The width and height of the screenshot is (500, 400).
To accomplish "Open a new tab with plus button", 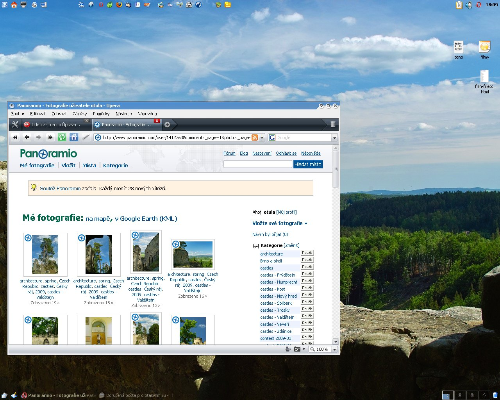I will (x=167, y=124).
